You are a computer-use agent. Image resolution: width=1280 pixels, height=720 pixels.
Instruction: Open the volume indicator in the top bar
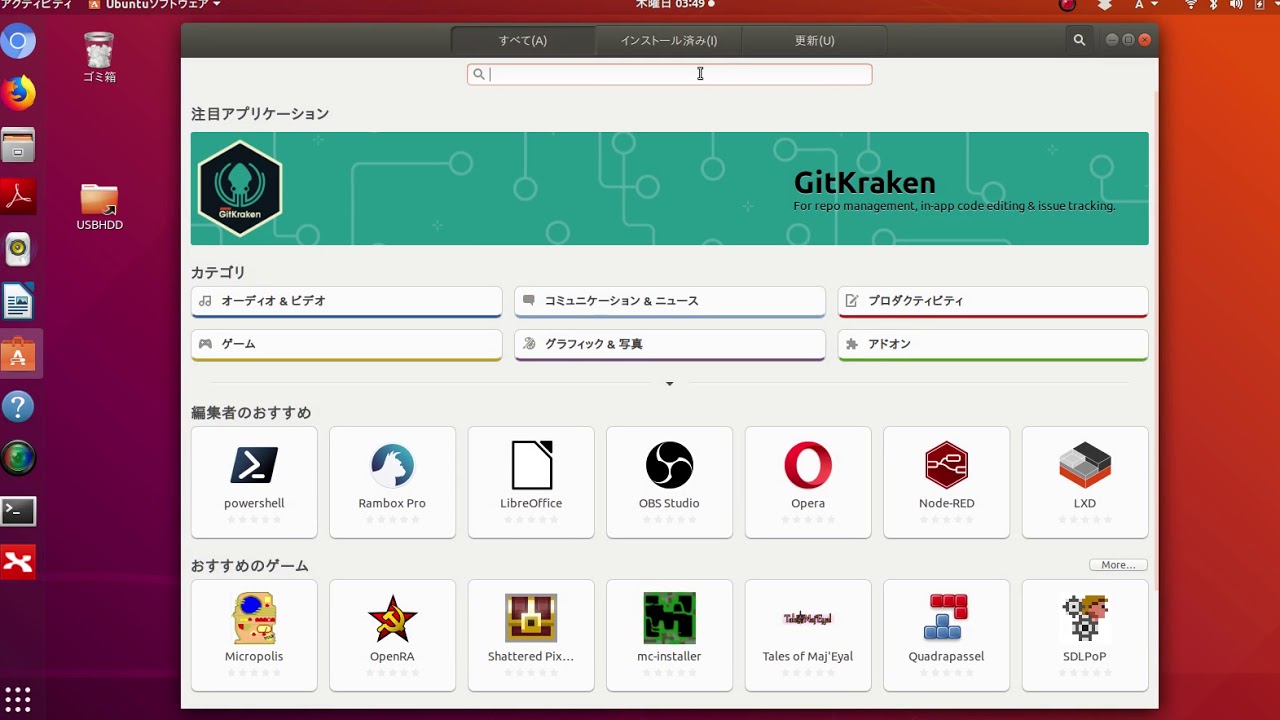point(1237,5)
